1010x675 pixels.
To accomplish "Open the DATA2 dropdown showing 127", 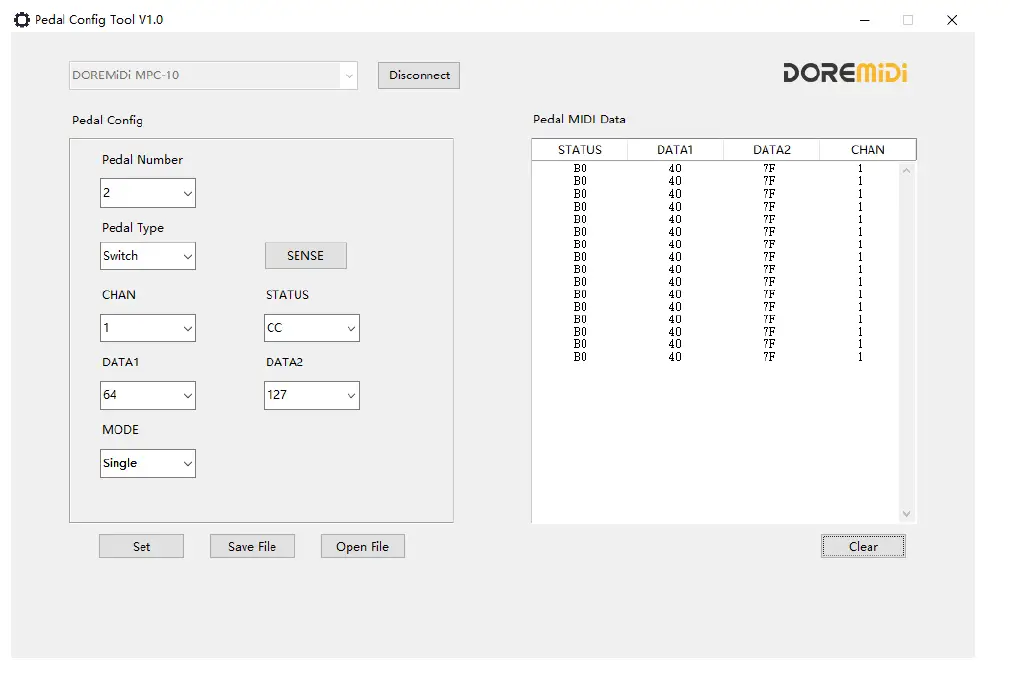I will pos(312,395).
